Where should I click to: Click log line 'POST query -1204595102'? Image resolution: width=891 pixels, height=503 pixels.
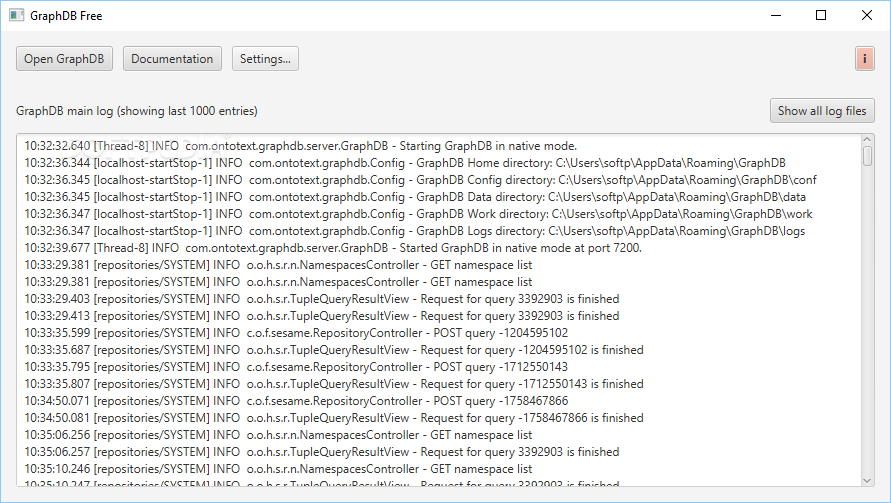pyautogui.click(x=296, y=333)
